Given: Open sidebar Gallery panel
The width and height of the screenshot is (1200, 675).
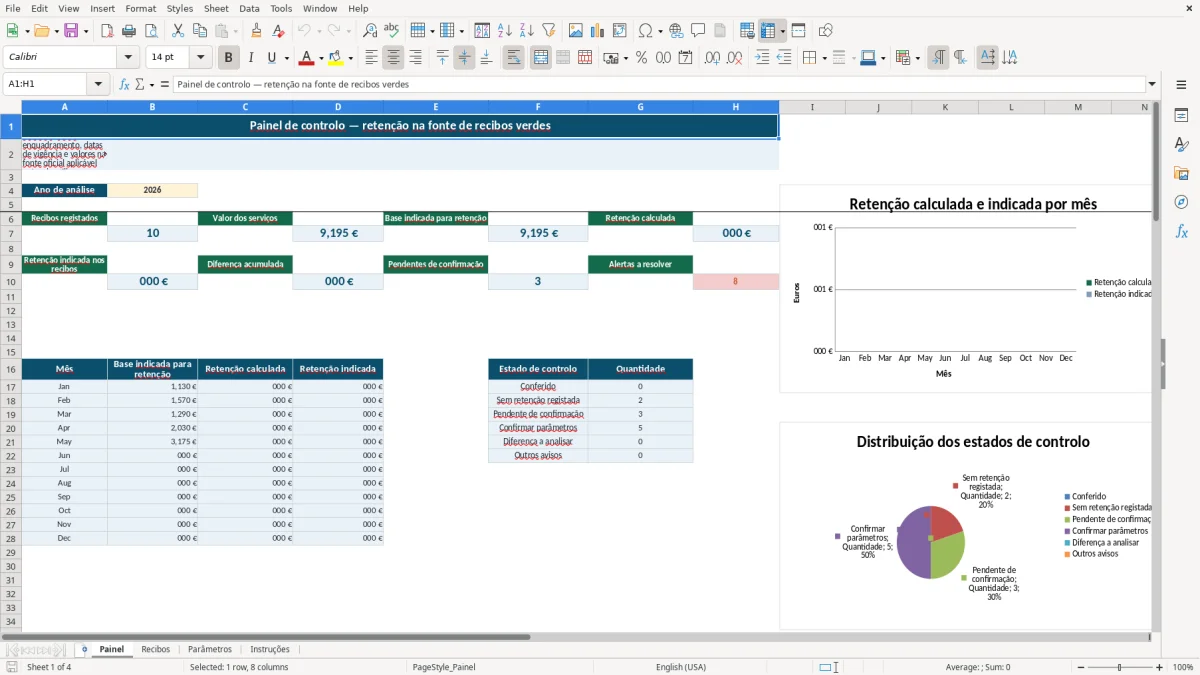Looking at the screenshot, I should (1181, 173).
